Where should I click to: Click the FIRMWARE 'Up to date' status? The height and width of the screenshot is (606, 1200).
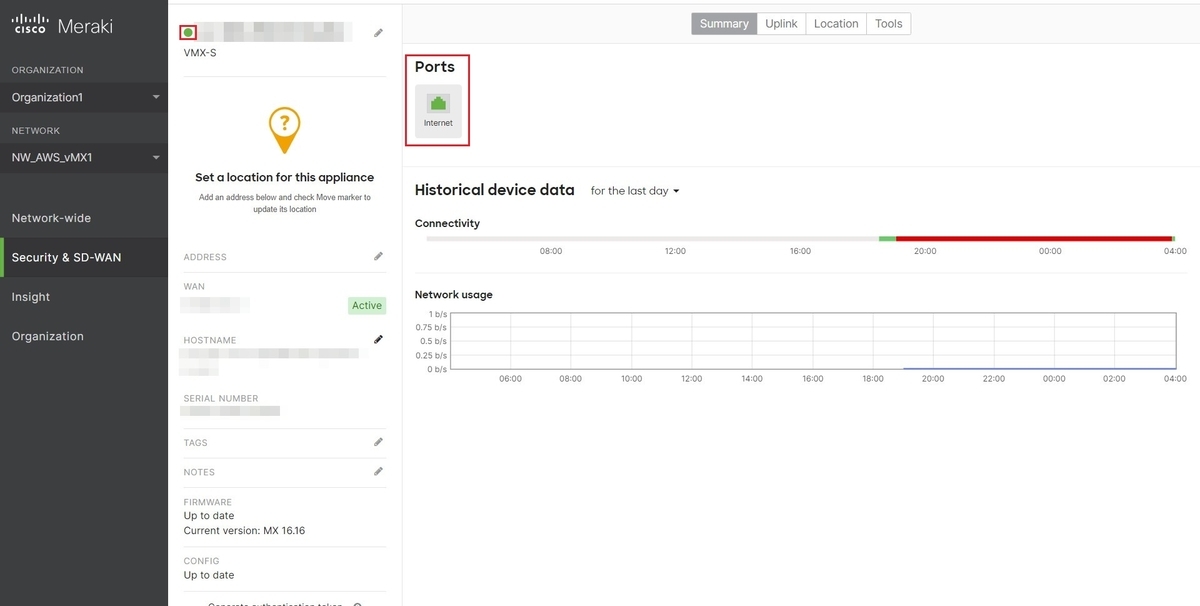point(209,516)
